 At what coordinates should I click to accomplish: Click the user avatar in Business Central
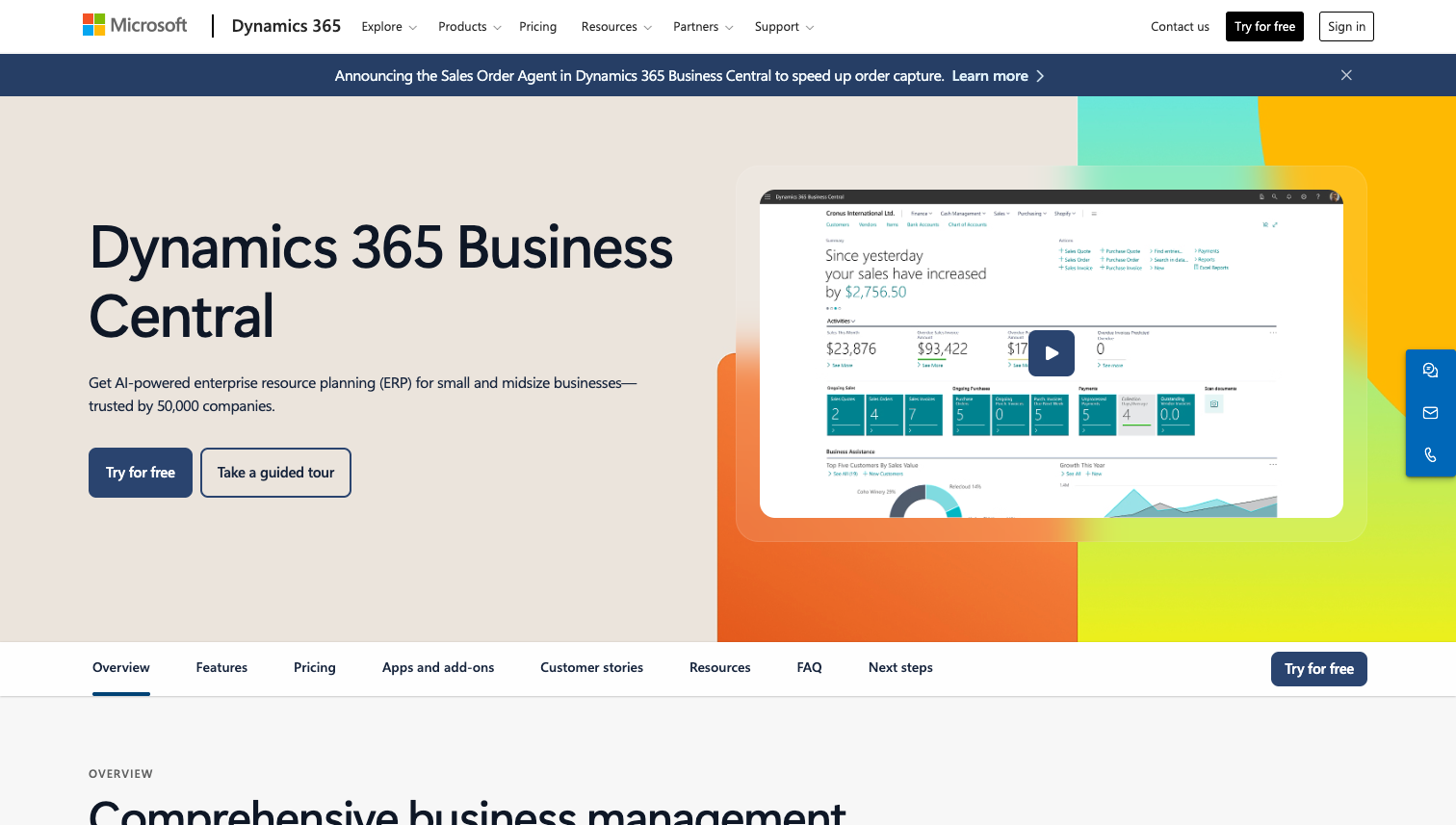pyautogui.click(x=1335, y=196)
